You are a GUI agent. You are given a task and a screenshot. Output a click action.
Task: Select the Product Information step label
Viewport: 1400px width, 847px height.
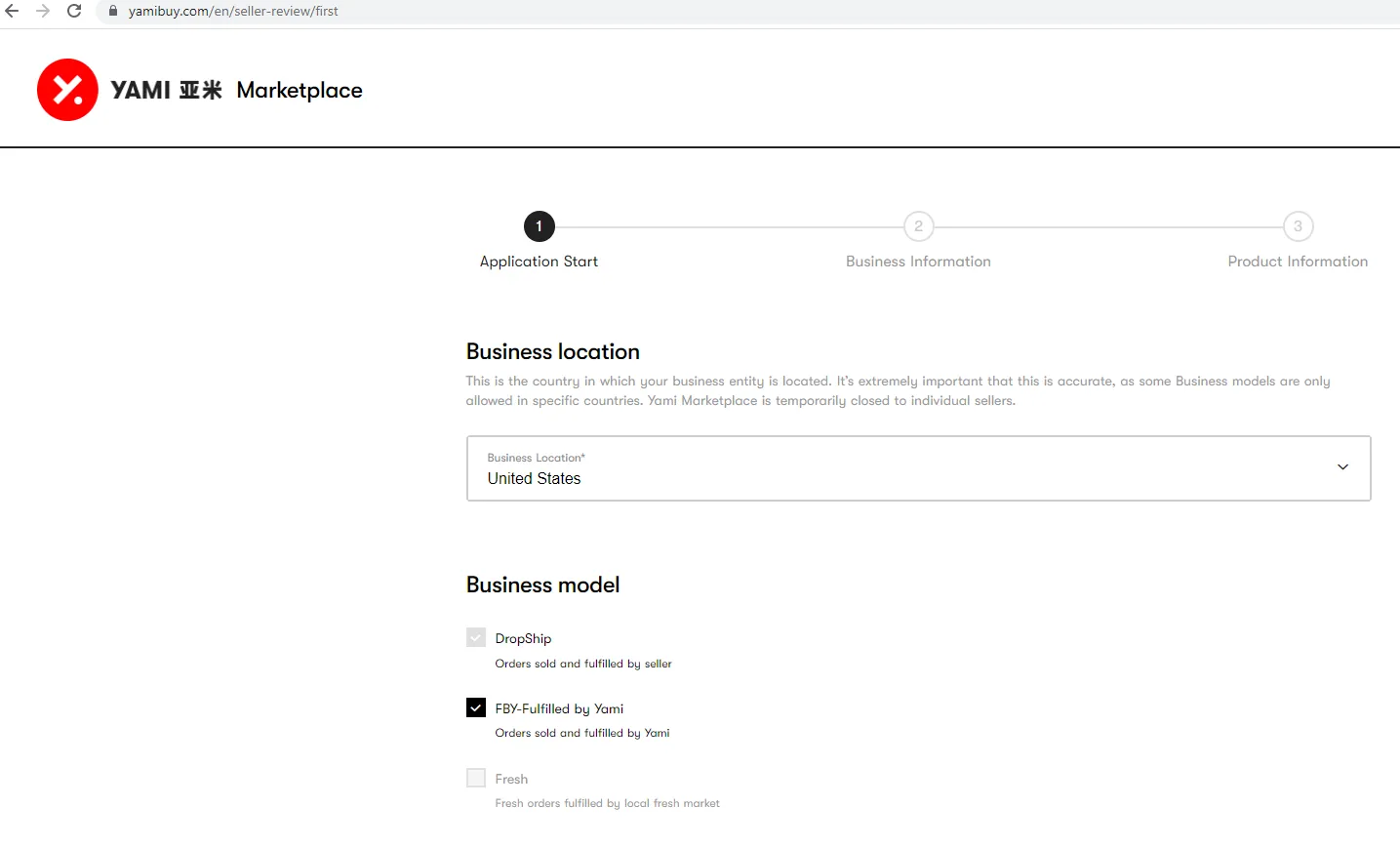(1298, 262)
